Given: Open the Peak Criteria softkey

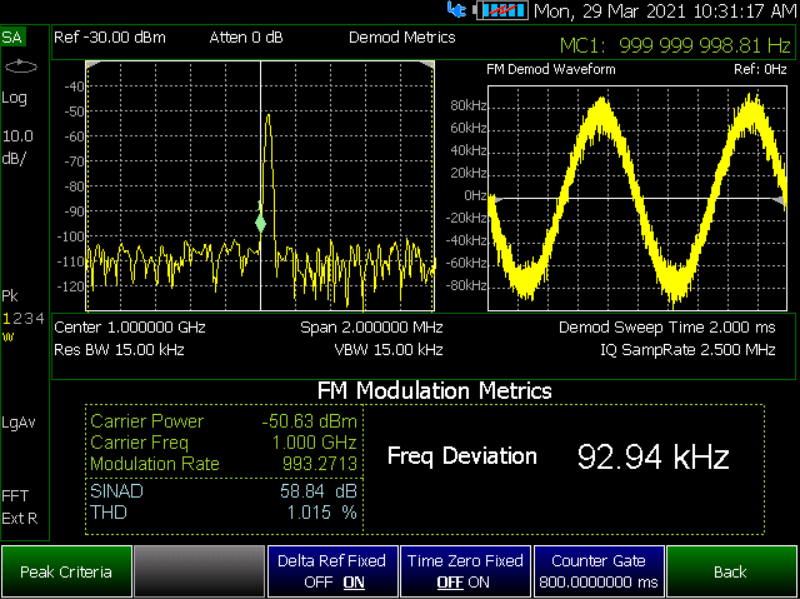Looking at the screenshot, I should pos(66,571).
